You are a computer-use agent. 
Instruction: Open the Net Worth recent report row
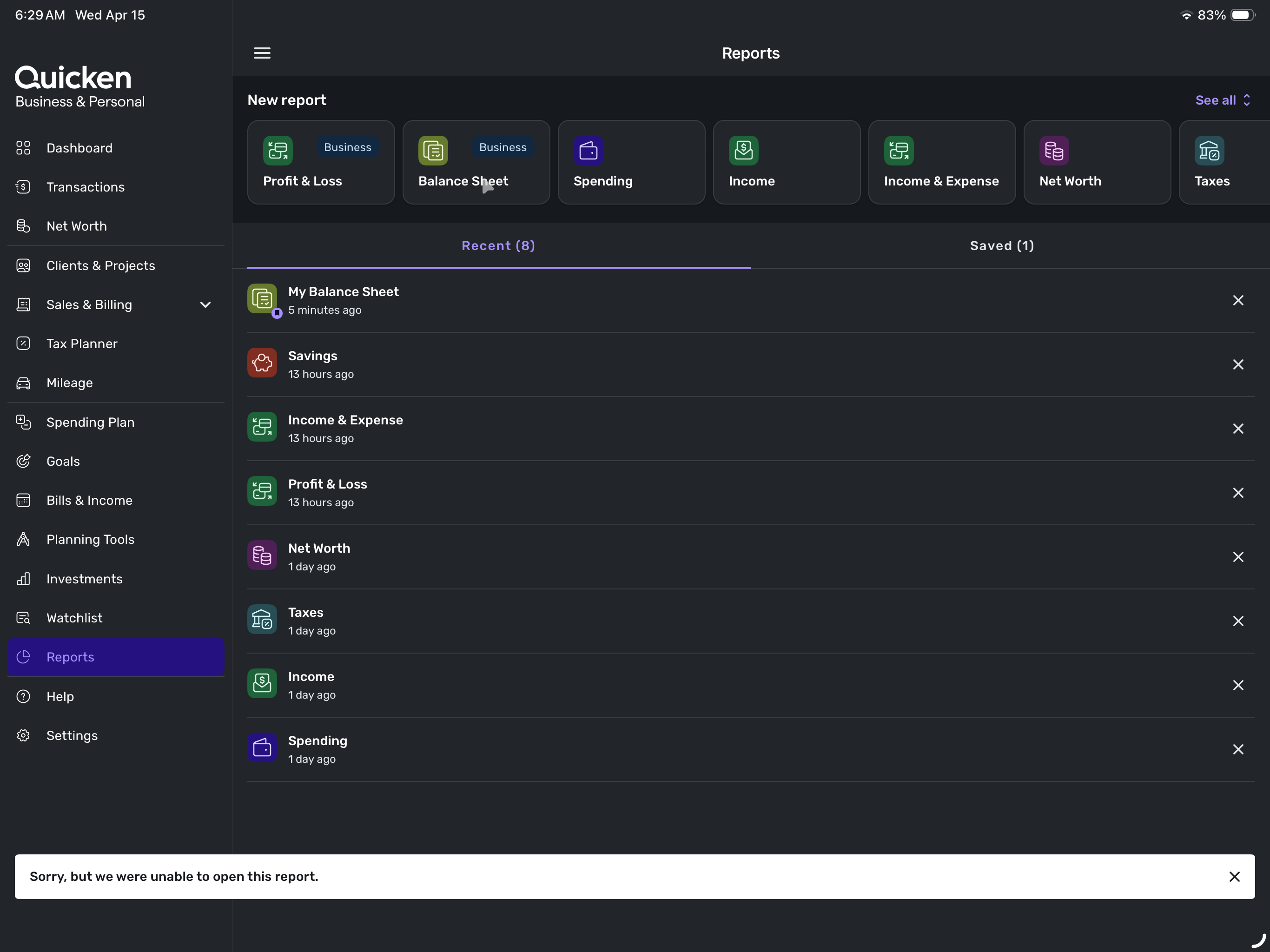click(318, 556)
